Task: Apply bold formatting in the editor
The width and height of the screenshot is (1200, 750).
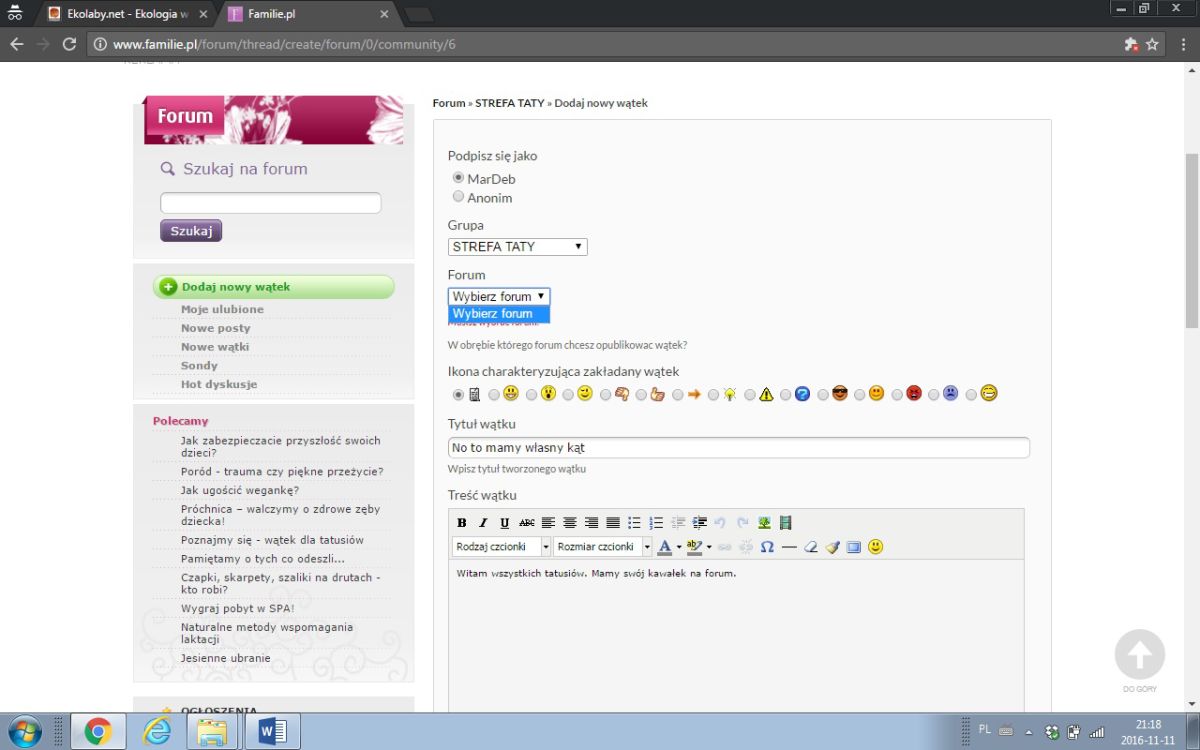Action: [x=462, y=523]
